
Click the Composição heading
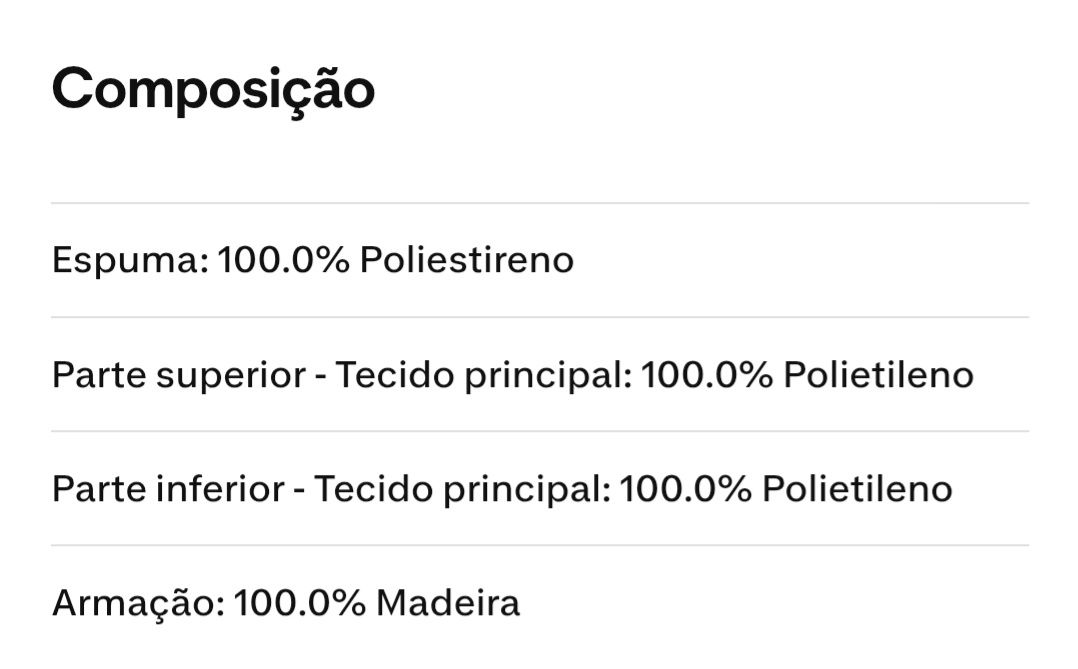point(213,90)
